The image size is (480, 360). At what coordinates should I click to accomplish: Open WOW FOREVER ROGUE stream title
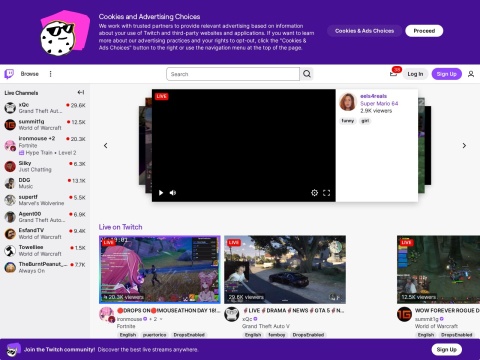click(447, 310)
